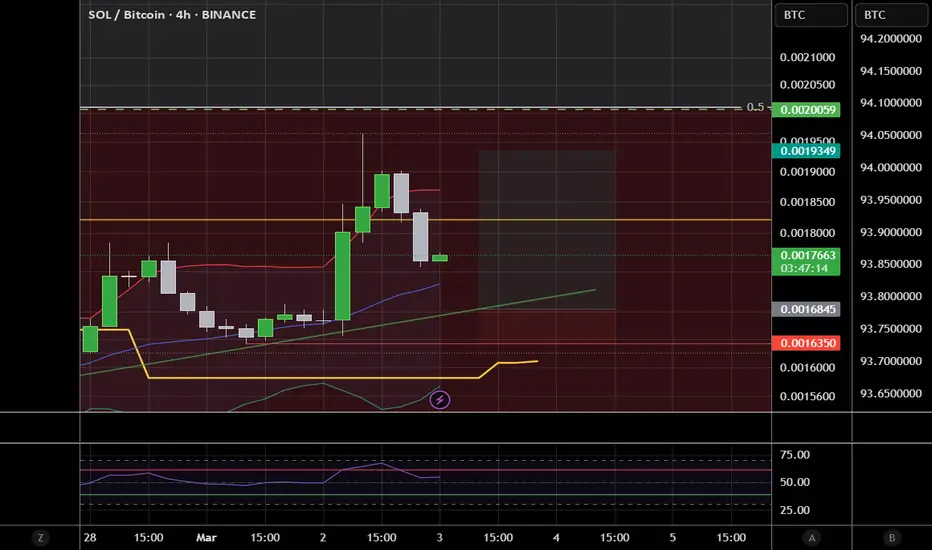932x550 pixels.
Task: Click the 0.0018500 price scale value
Action: pos(807,202)
